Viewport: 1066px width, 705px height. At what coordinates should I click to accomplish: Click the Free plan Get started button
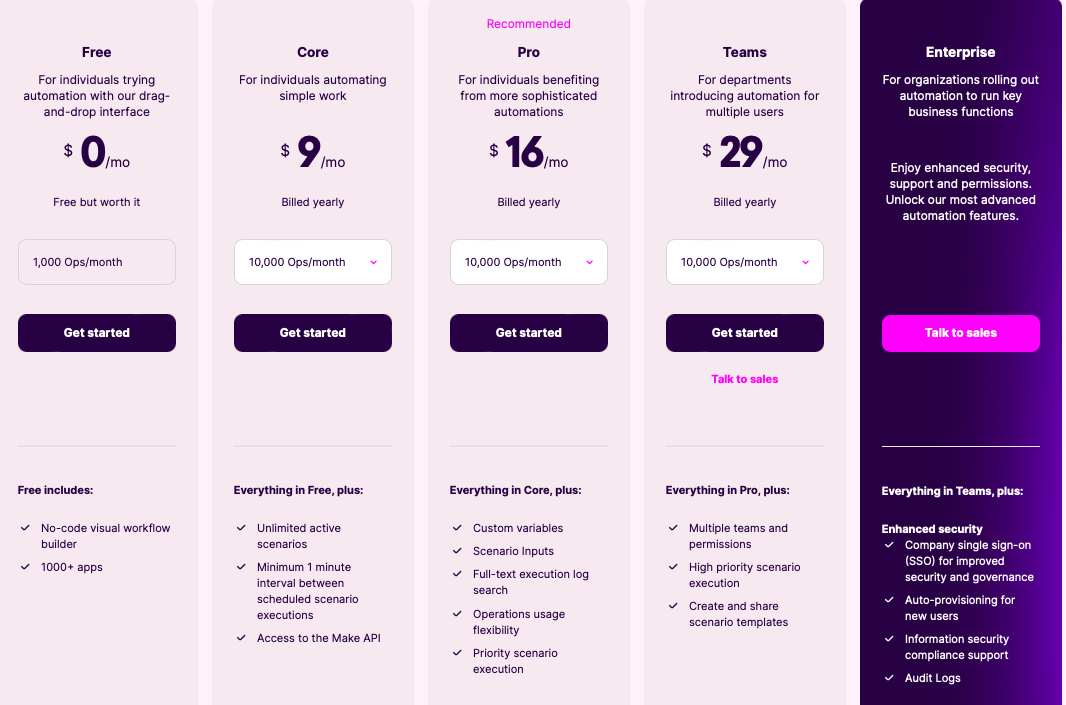(97, 332)
